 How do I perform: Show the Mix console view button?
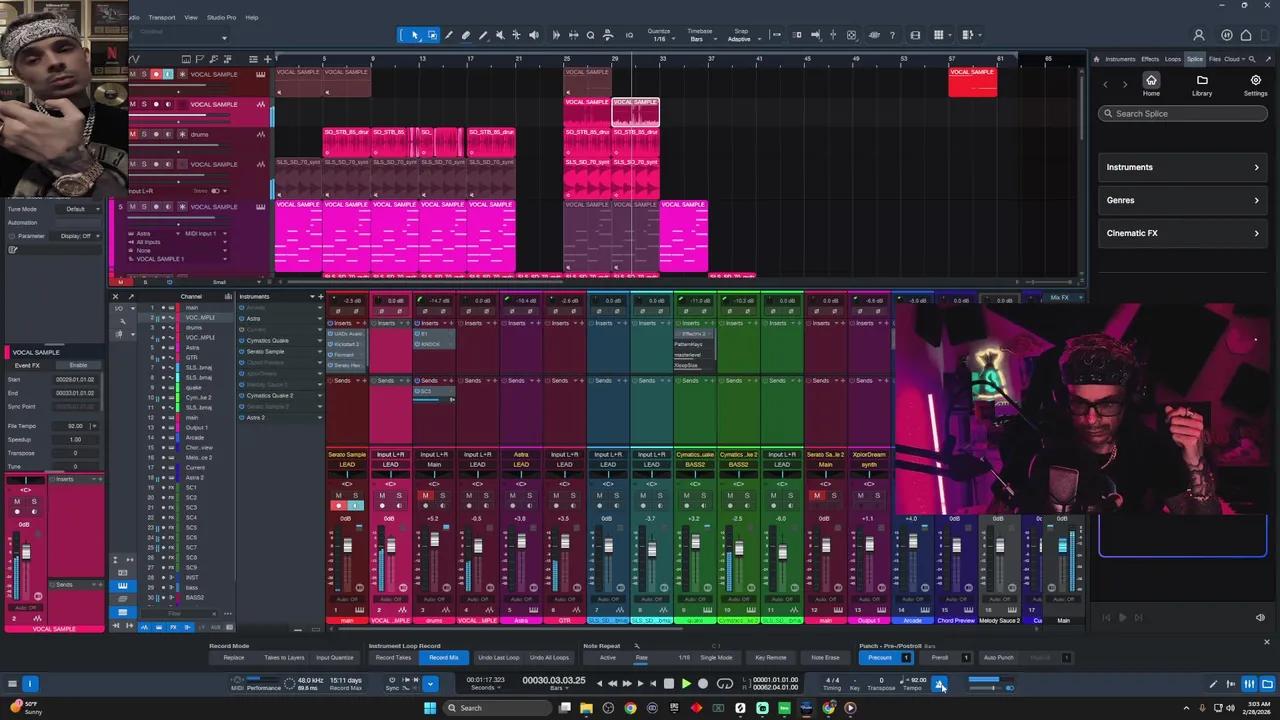pos(1249,684)
